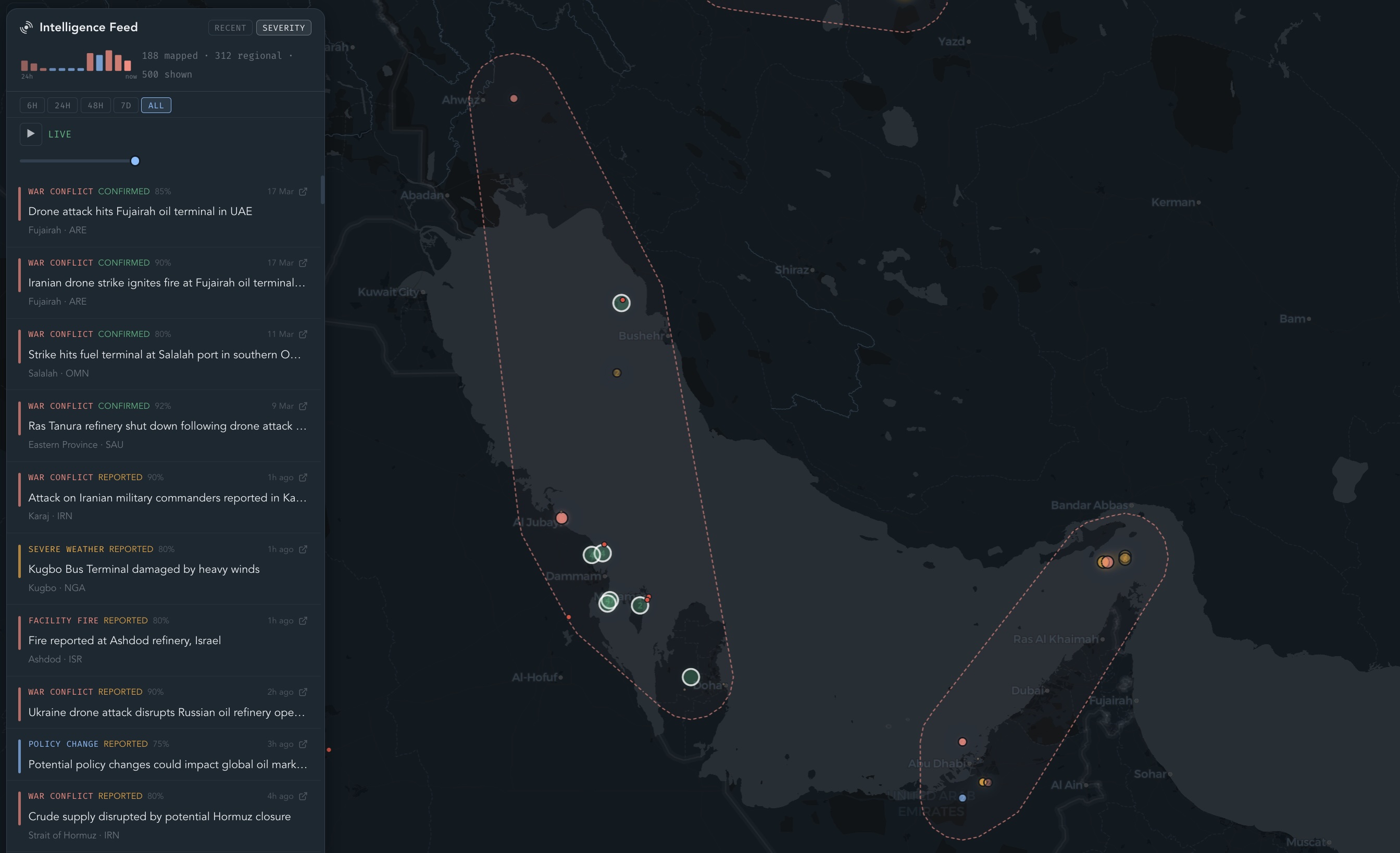This screenshot has width=1400, height=853.
Task: Click the 'Kugbo · NGA' location text
Action: tap(57, 588)
